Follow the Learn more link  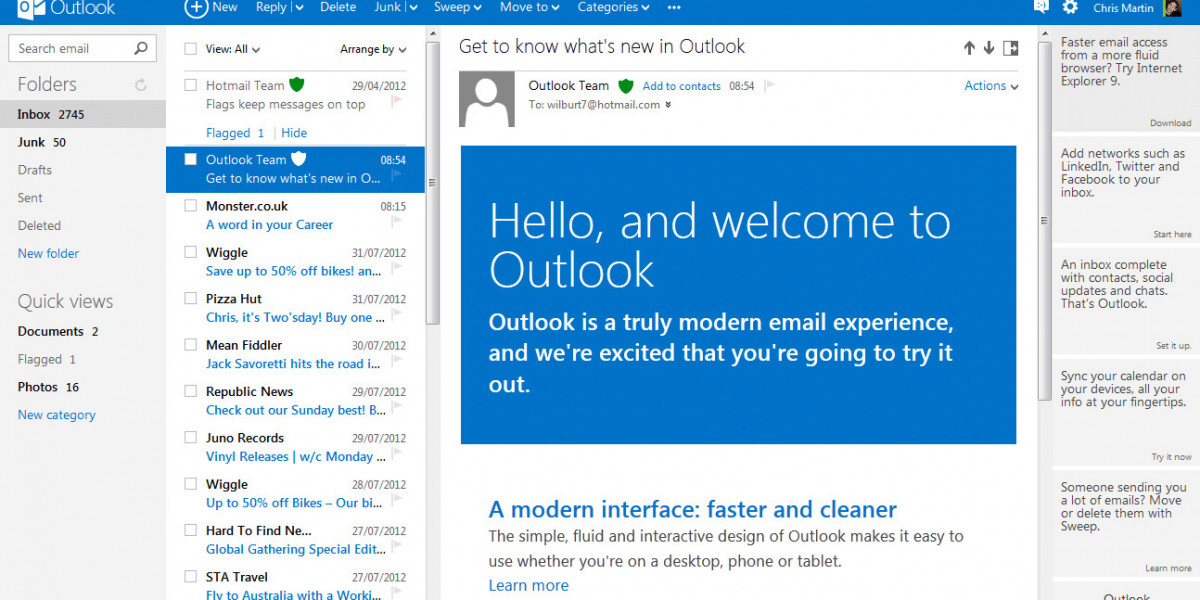(x=528, y=585)
